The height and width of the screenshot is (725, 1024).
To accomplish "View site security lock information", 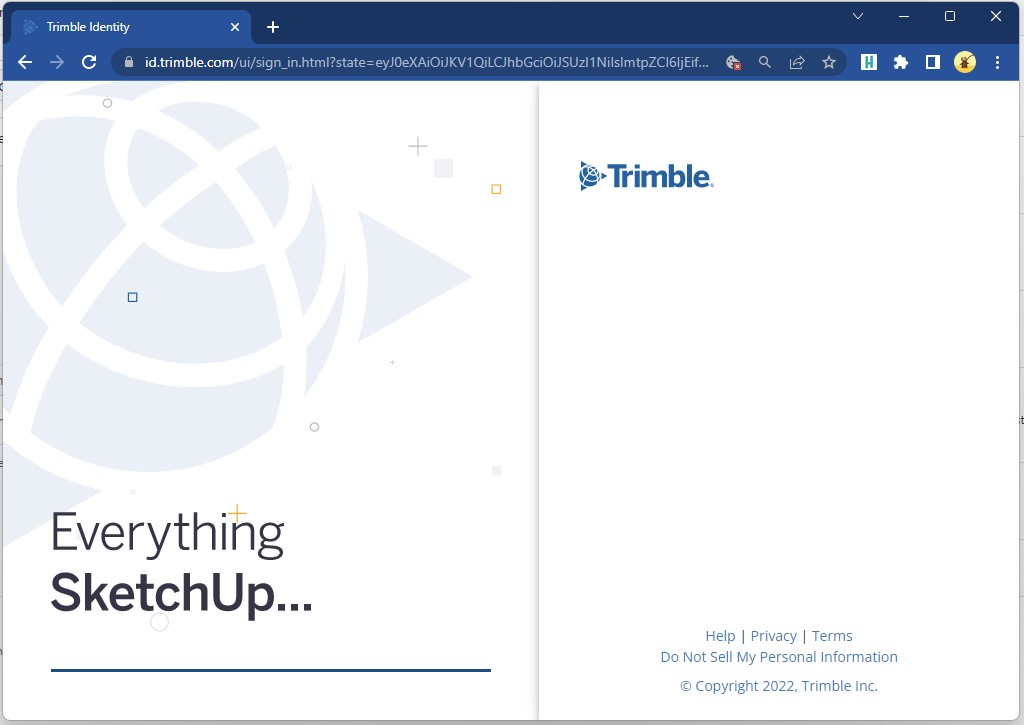I will pos(129,62).
